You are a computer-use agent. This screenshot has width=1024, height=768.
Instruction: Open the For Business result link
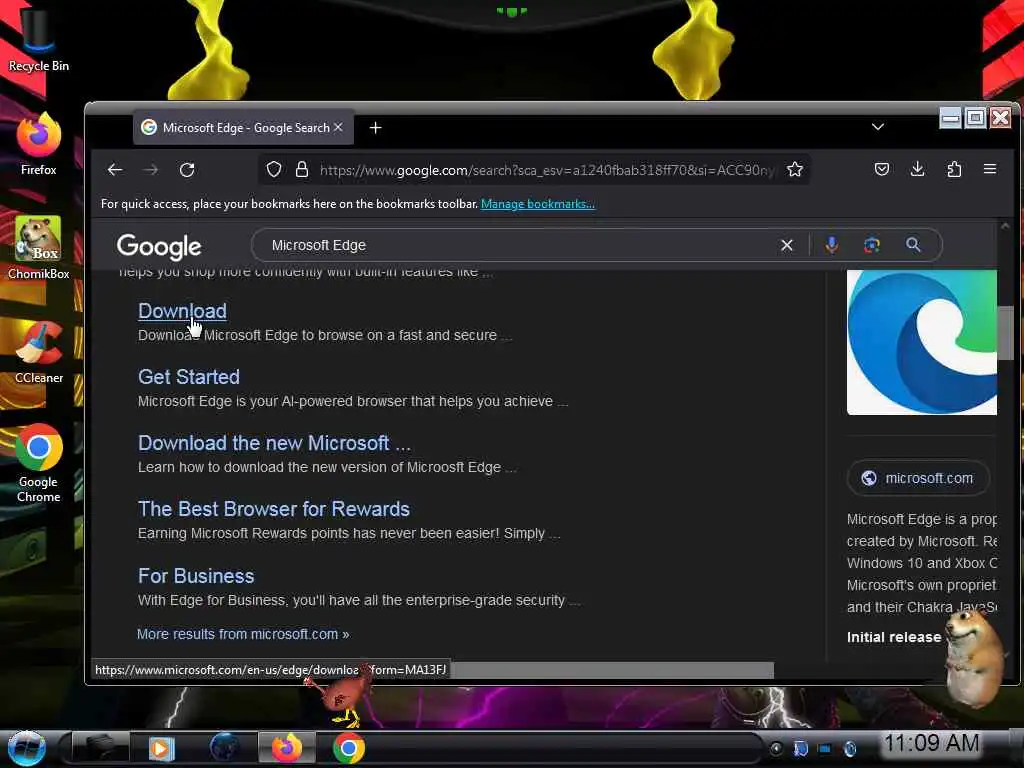click(x=196, y=575)
